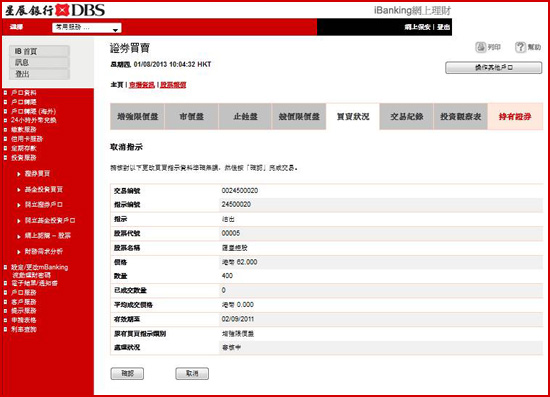Open 財務需求分析 sidebar sub-item
This screenshot has width=550, height=397.
tap(43, 251)
